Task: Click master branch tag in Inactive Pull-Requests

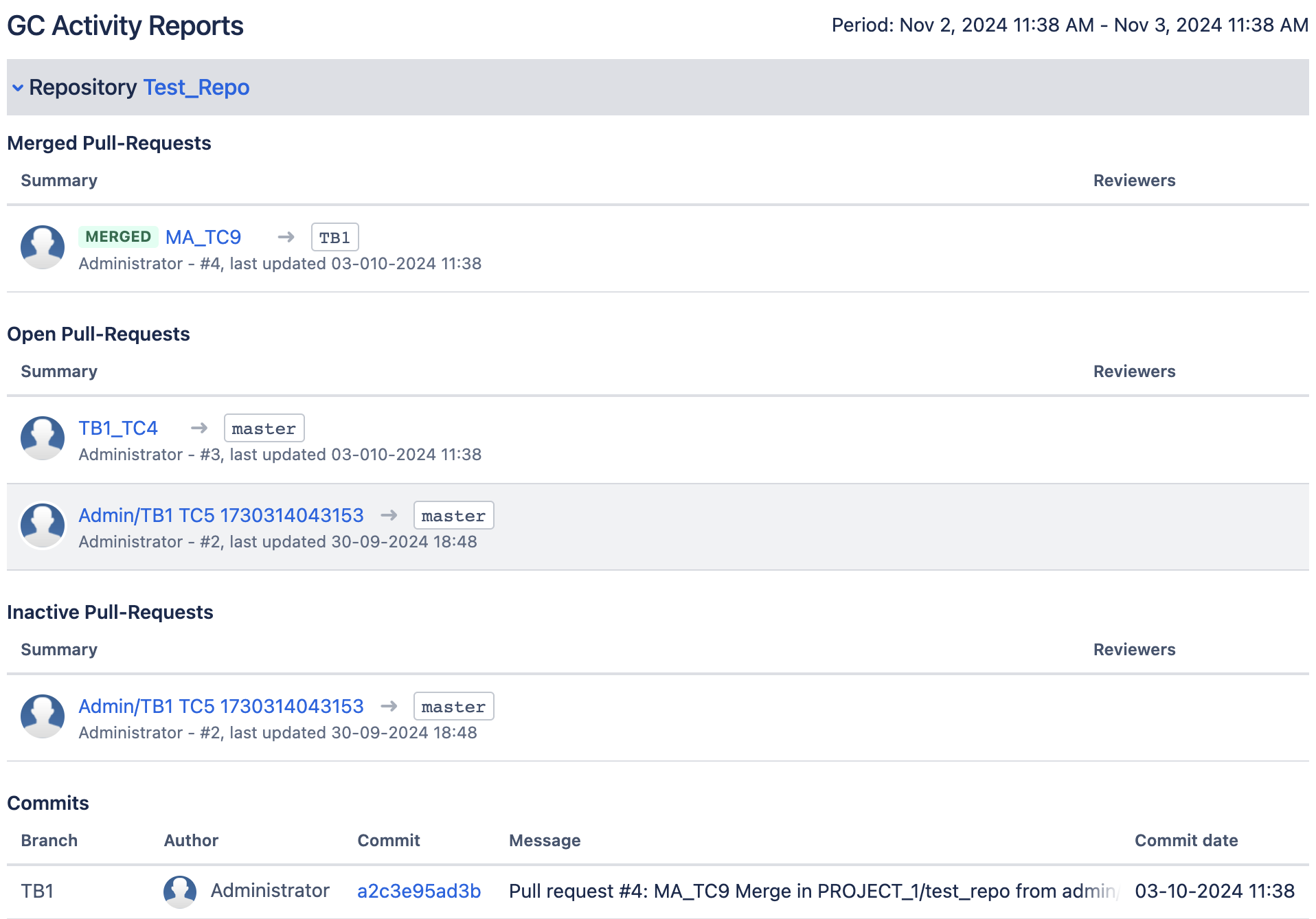Action: [453, 707]
